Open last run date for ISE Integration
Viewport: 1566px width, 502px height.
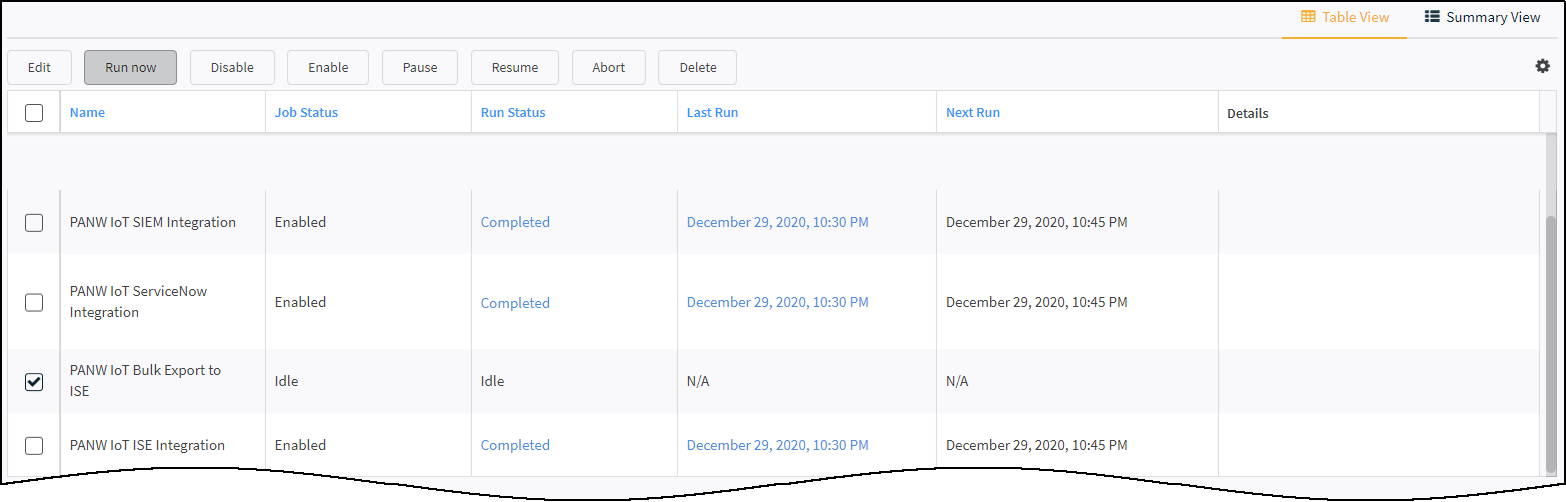[777, 446]
